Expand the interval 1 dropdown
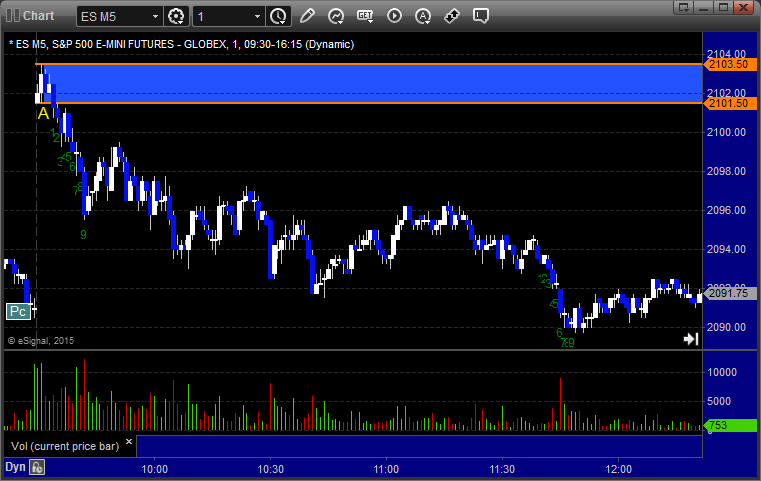 click(257, 17)
